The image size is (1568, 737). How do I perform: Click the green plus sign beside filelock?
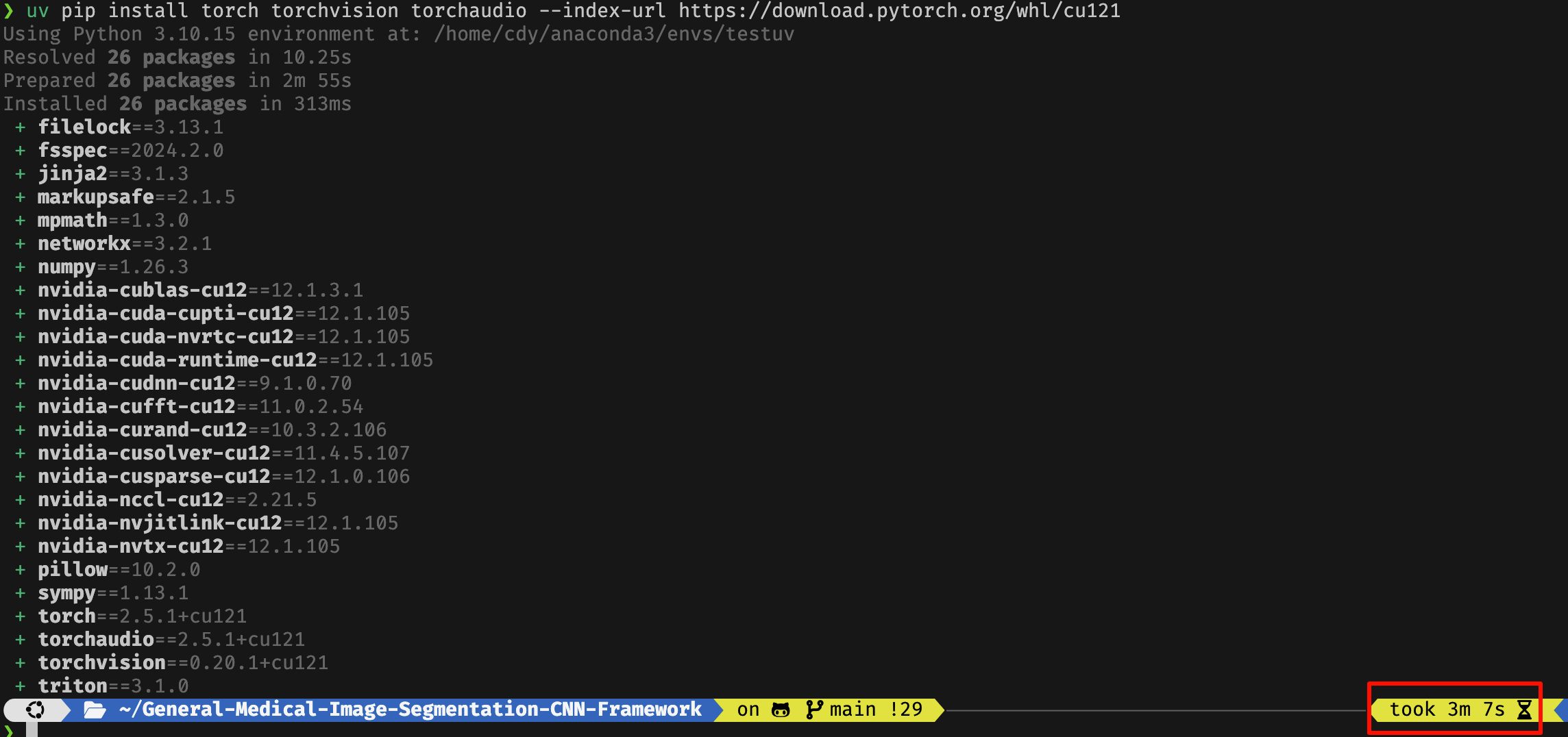tap(21, 127)
